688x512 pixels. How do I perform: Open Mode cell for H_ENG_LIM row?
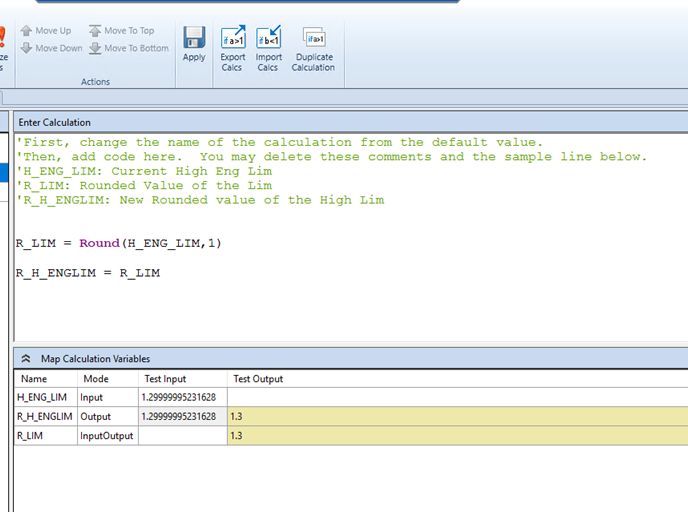(106, 397)
